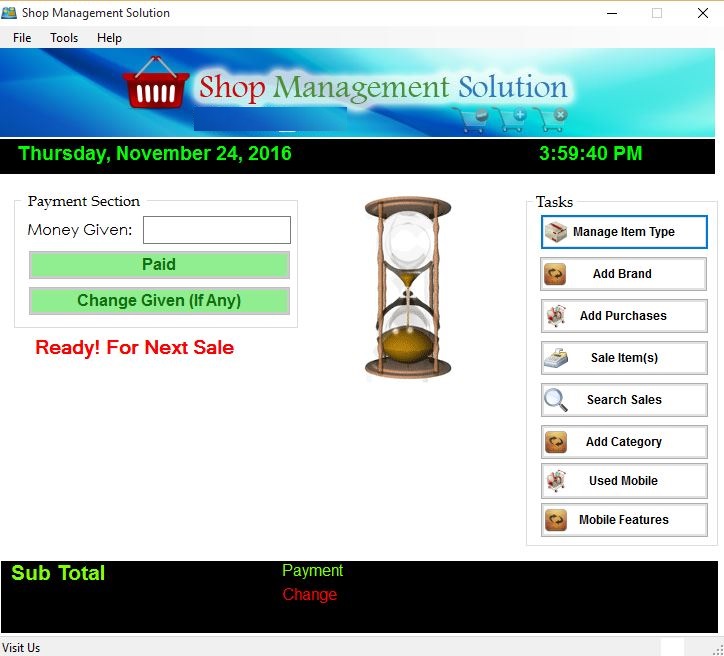Click the green Paid button
The height and width of the screenshot is (656, 724).
[x=159, y=265]
